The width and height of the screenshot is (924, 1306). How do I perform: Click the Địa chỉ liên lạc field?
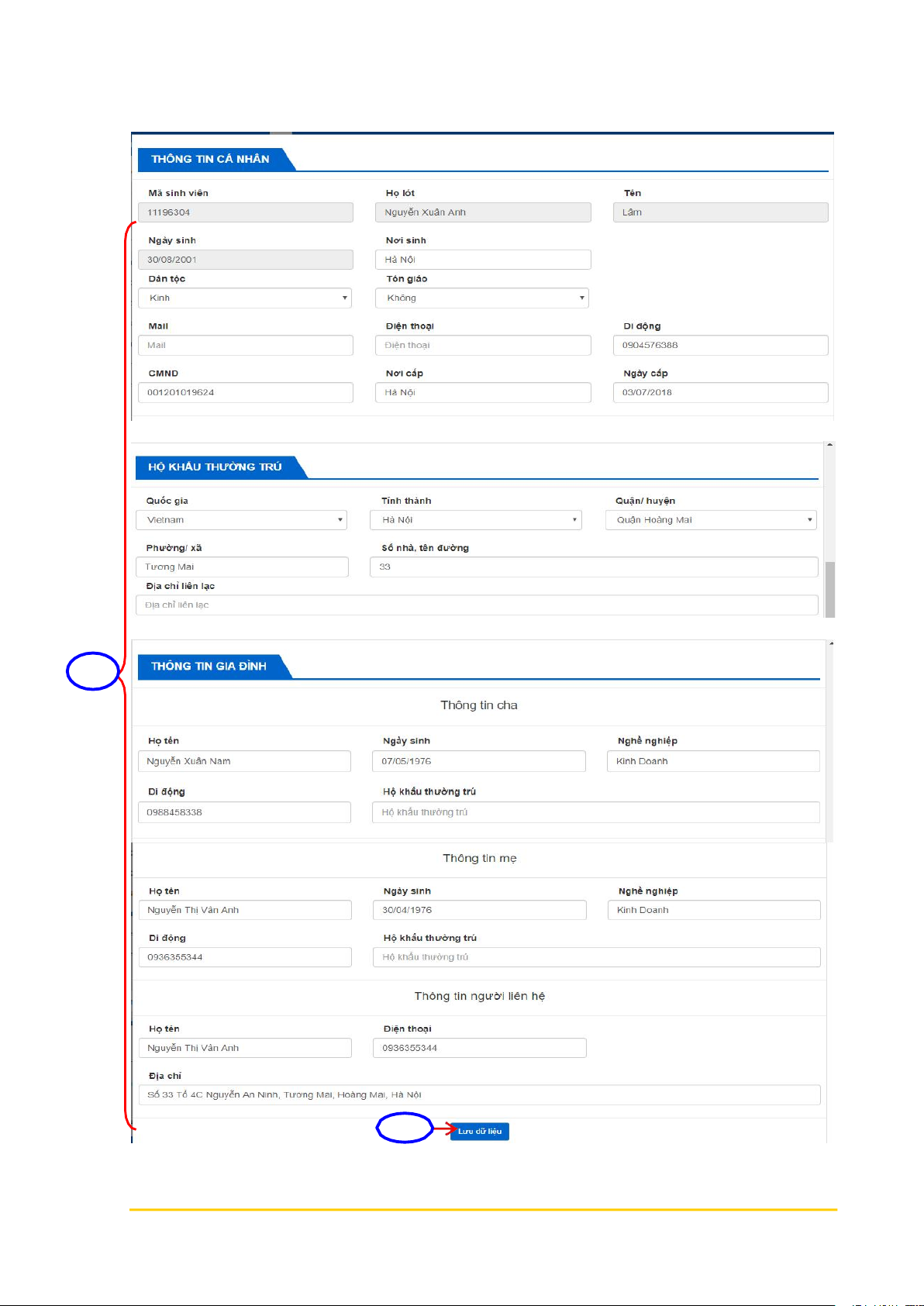tap(477, 605)
